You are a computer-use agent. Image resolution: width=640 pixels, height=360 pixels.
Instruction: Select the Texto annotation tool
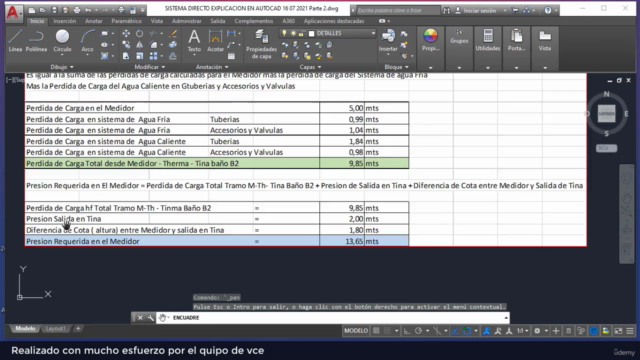194,41
